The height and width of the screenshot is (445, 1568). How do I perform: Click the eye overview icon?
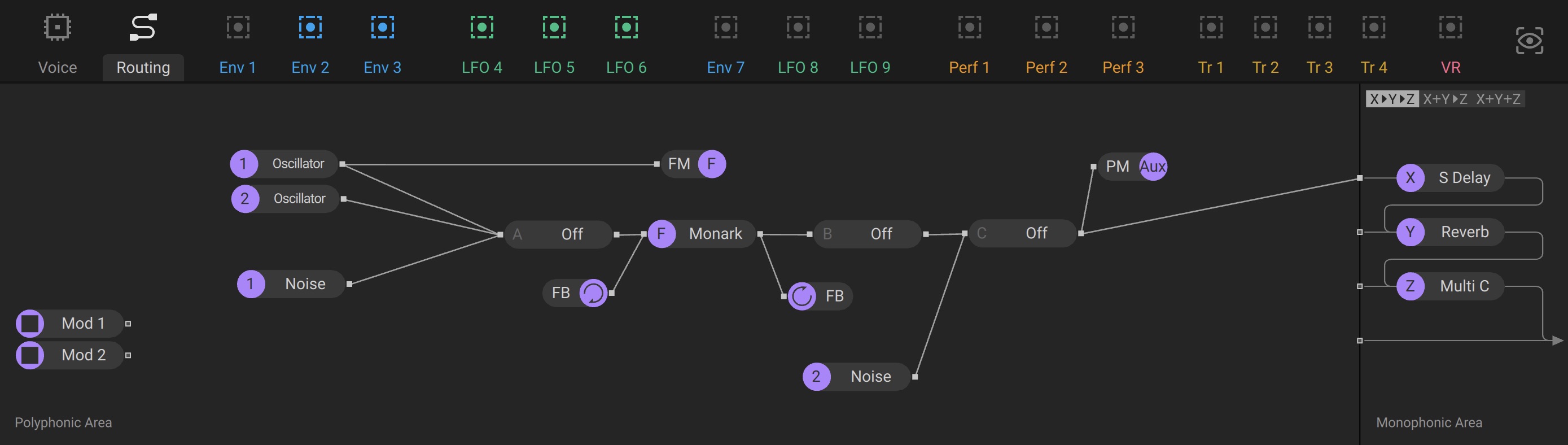1529,41
